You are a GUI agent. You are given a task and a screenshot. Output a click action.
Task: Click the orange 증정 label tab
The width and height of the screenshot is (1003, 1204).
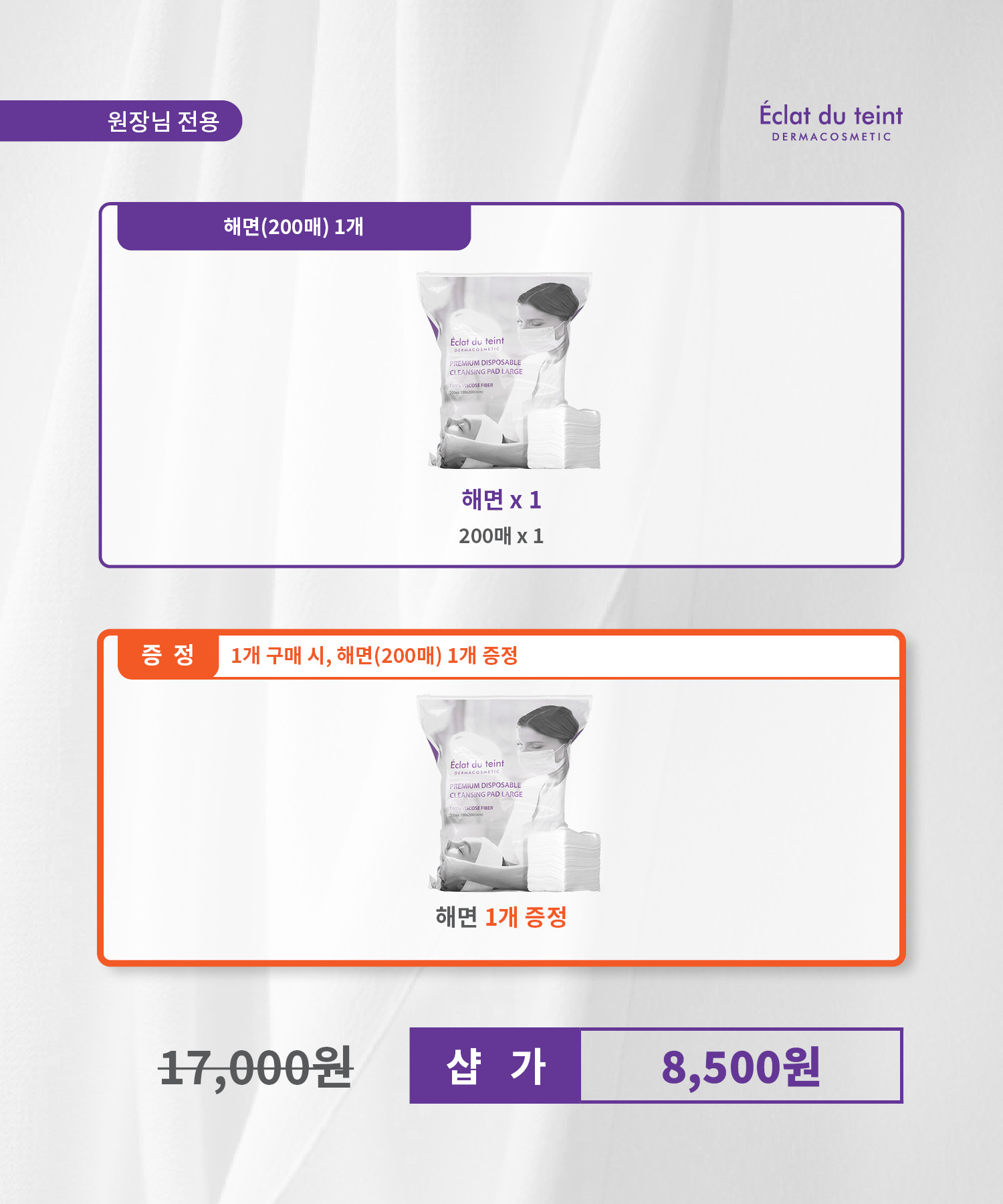click(x=168, y=655)
